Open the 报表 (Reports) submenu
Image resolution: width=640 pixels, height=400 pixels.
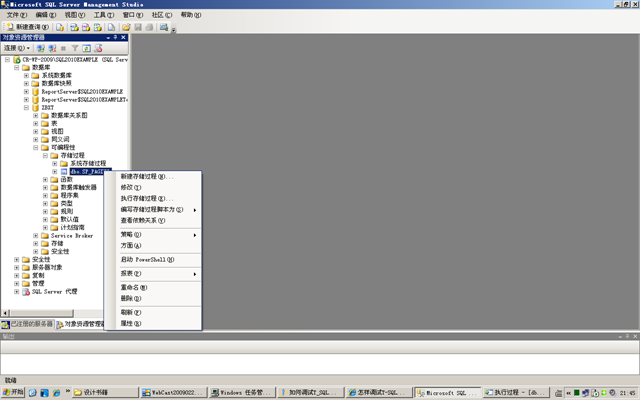pos(153,273)
